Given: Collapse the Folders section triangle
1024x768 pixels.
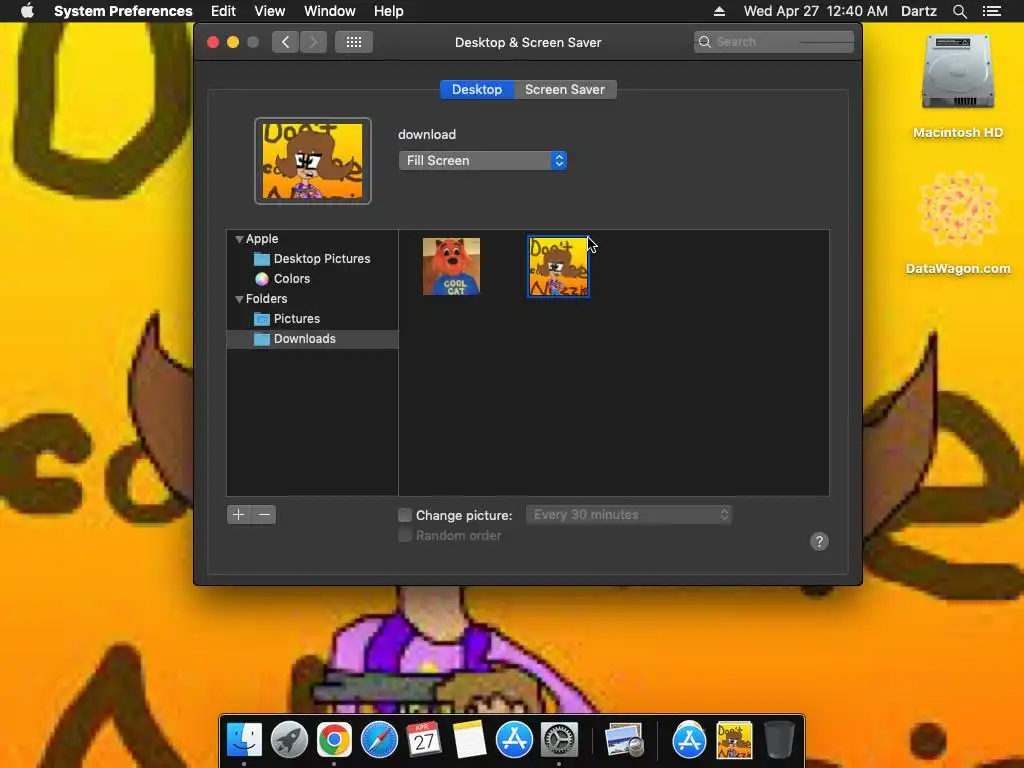Looking at the screenshot, I should tap(239, 299).
